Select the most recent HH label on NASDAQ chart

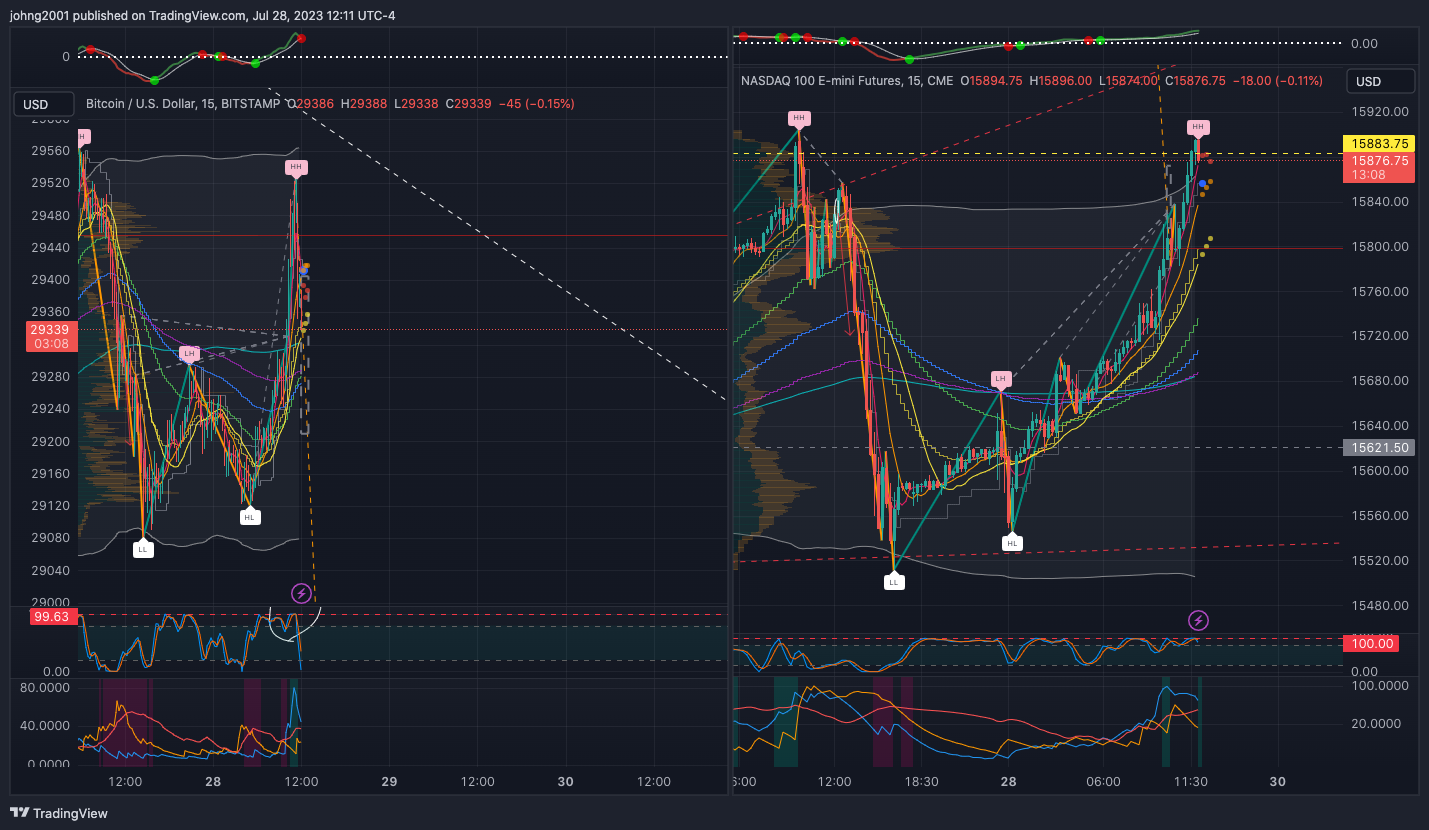pyautogui.click(x=1197, y=127)
